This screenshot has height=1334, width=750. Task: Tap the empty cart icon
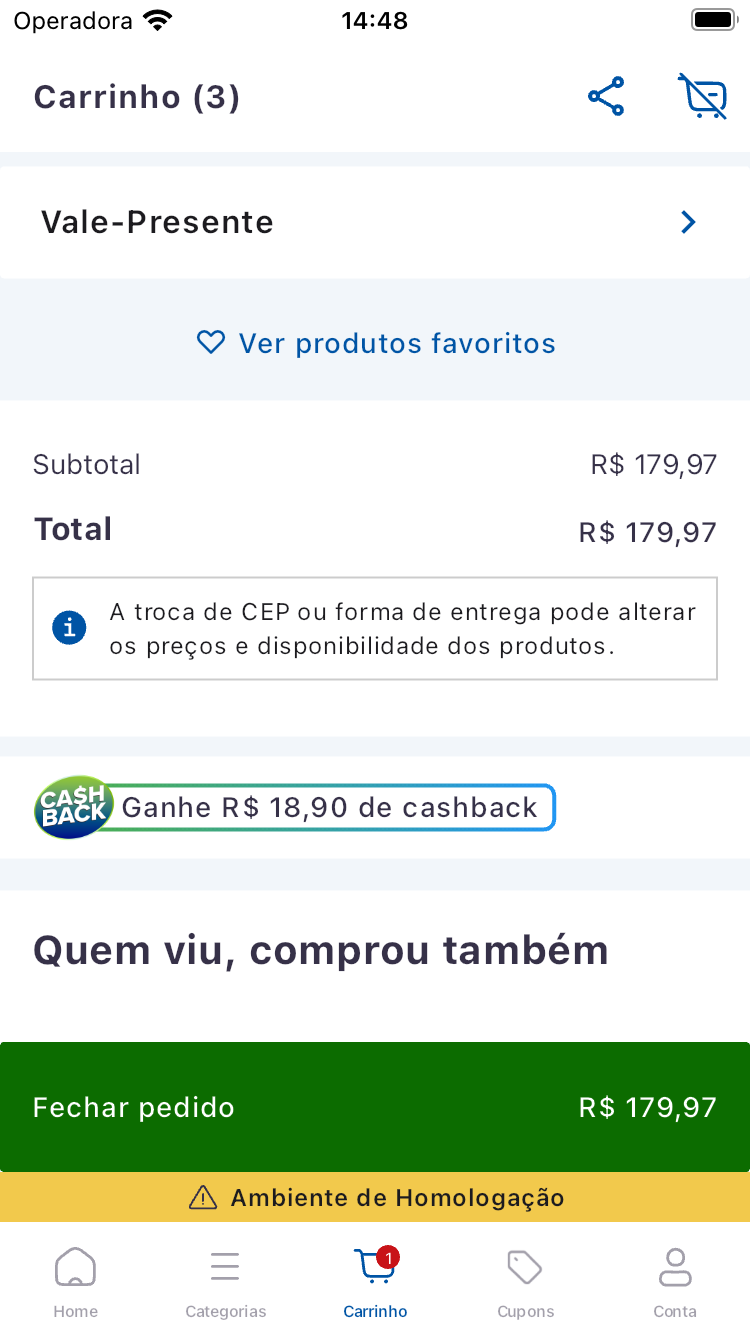pos(702,97)
